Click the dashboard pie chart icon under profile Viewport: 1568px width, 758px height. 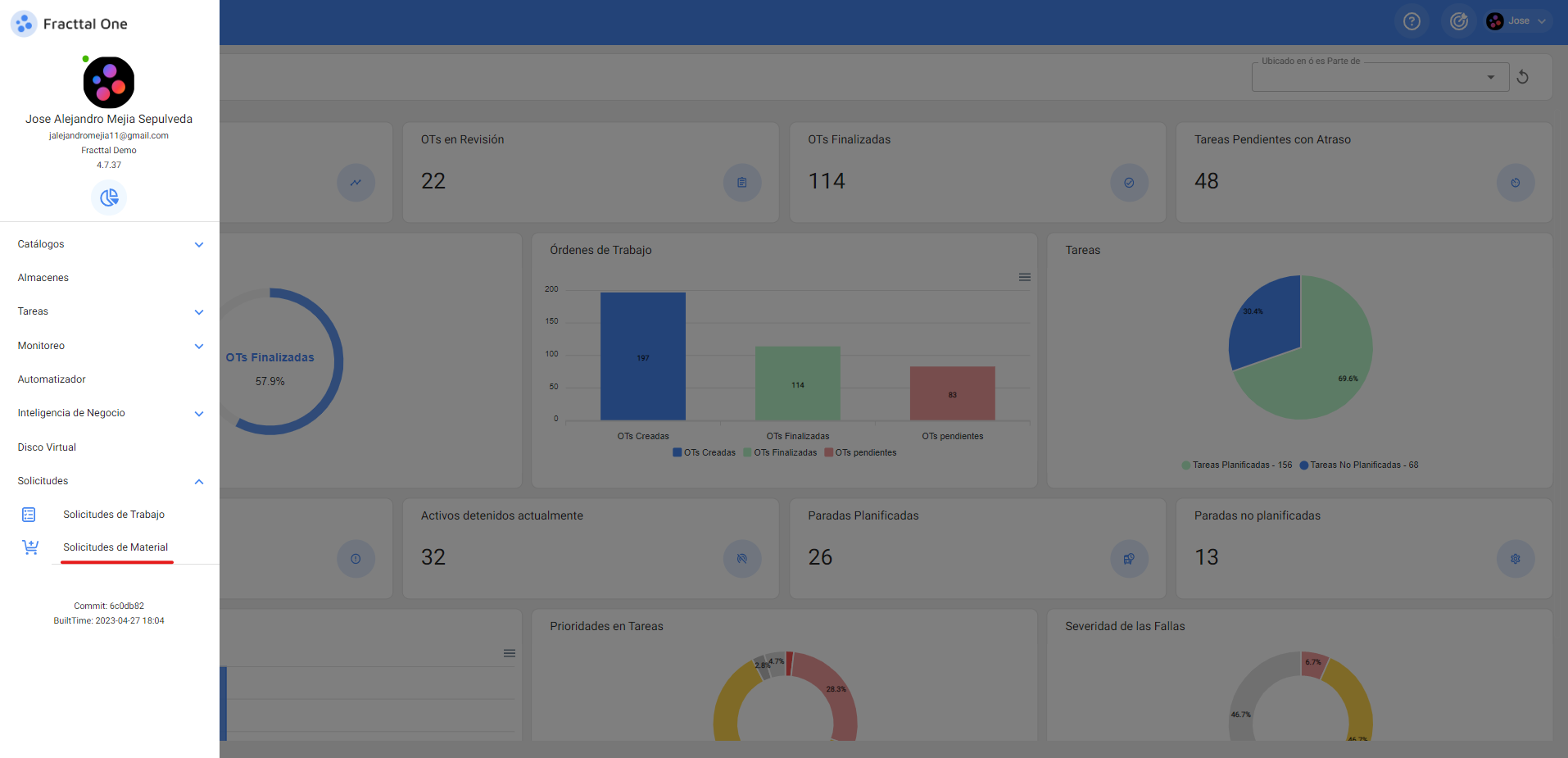tap(109, 197)
